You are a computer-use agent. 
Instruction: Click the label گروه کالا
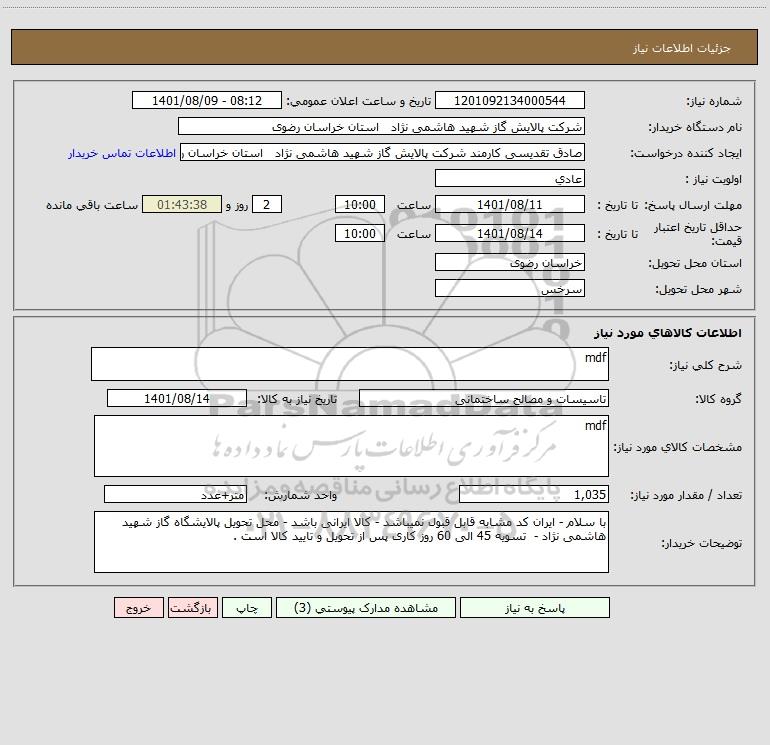click(718, 399)
